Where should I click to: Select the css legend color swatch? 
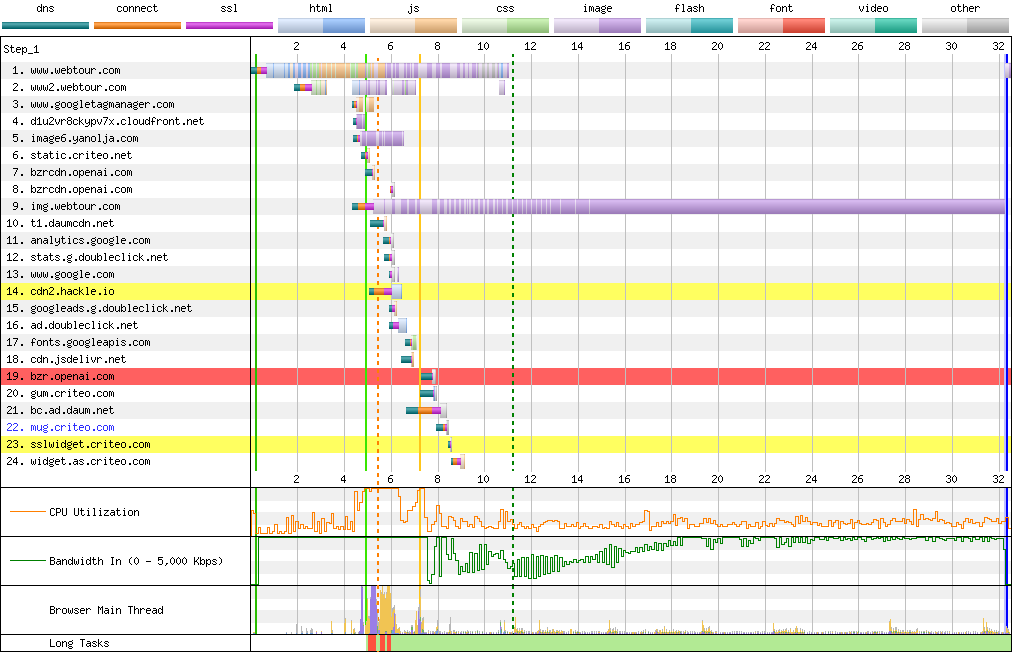(505, 26)
